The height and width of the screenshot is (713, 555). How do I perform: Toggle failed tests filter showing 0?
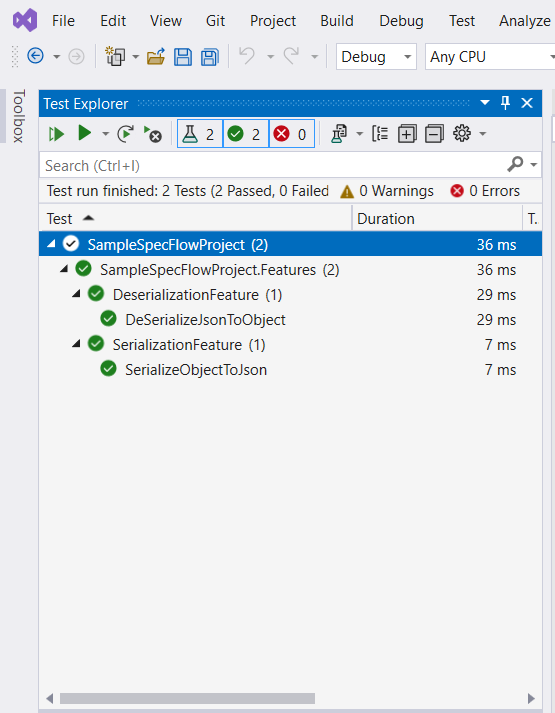[x=292, y=134]
